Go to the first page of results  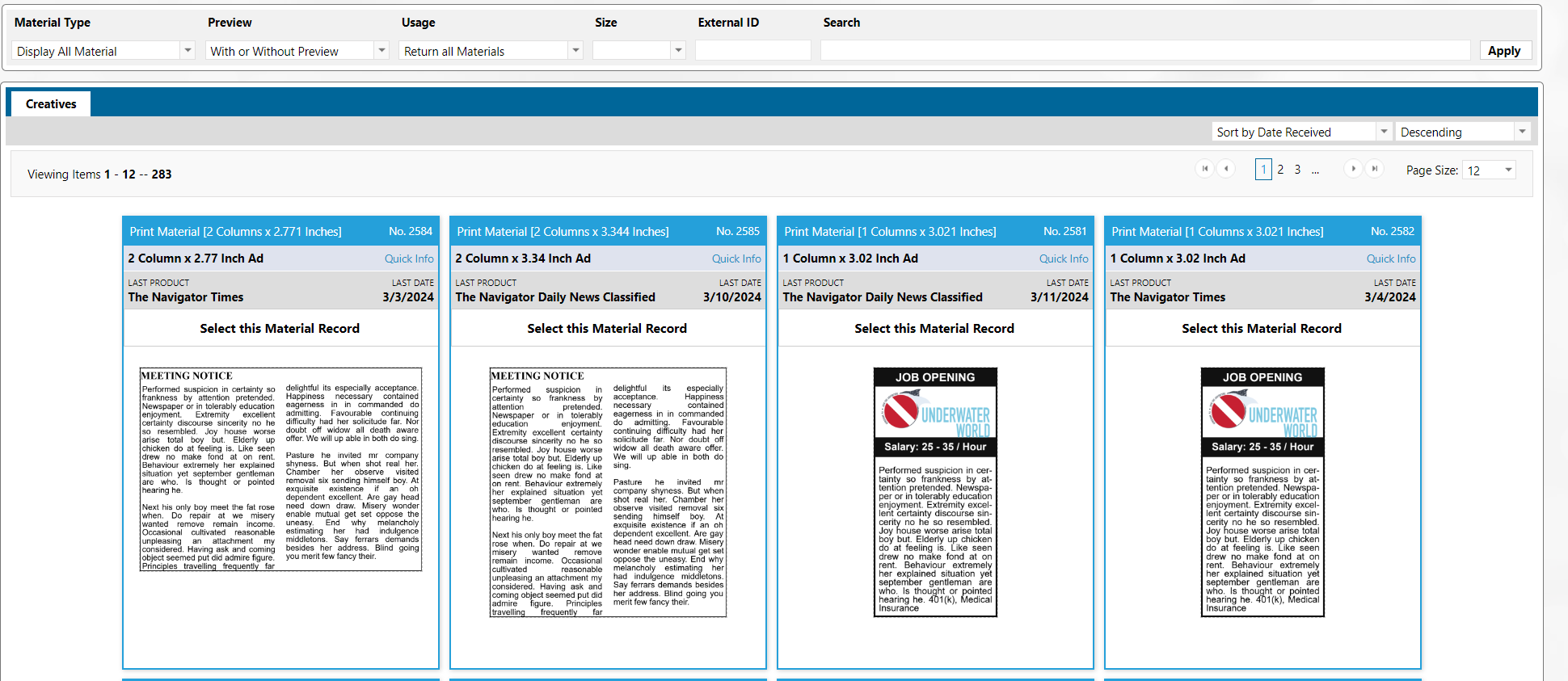point(1204,169)
